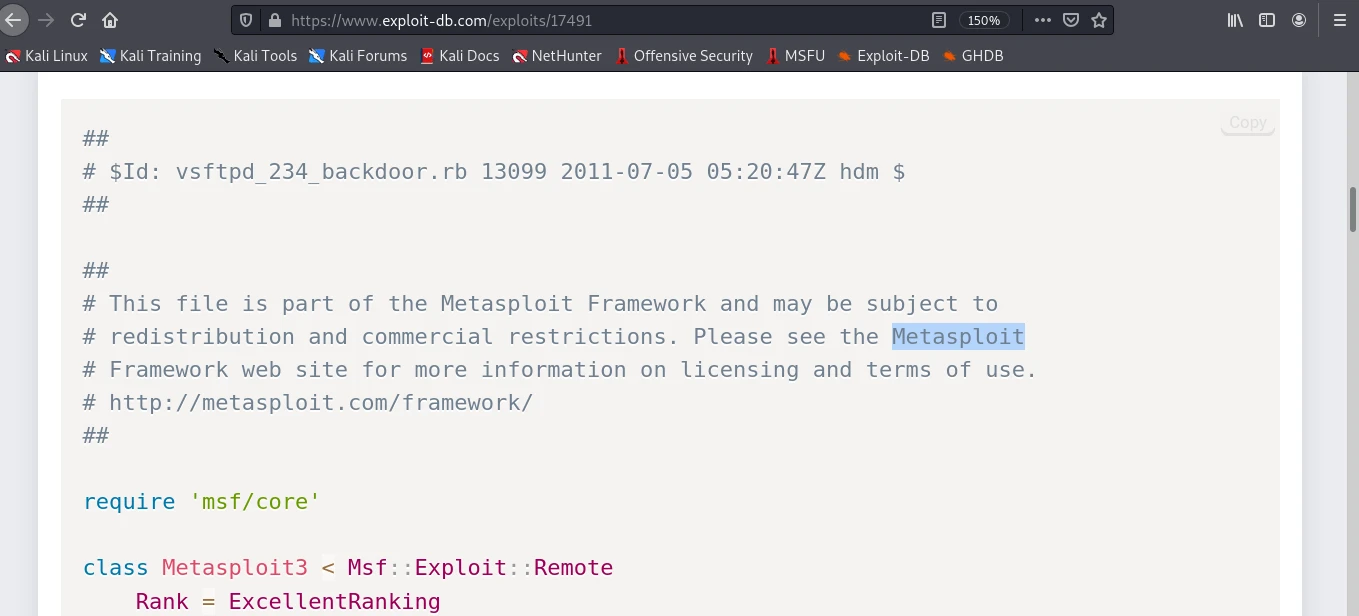Show tracking protection shield info

tap(247, 20)
